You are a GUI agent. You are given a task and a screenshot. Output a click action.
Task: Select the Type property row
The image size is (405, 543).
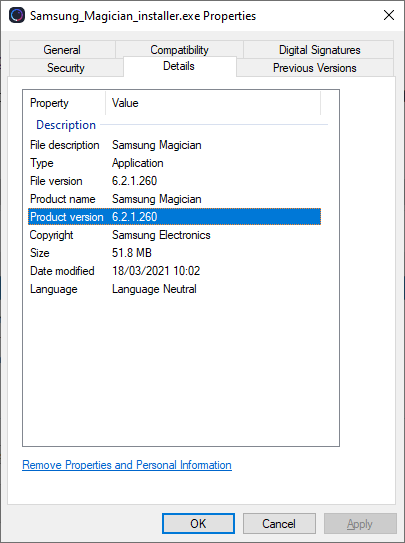[x=174, y=163]
